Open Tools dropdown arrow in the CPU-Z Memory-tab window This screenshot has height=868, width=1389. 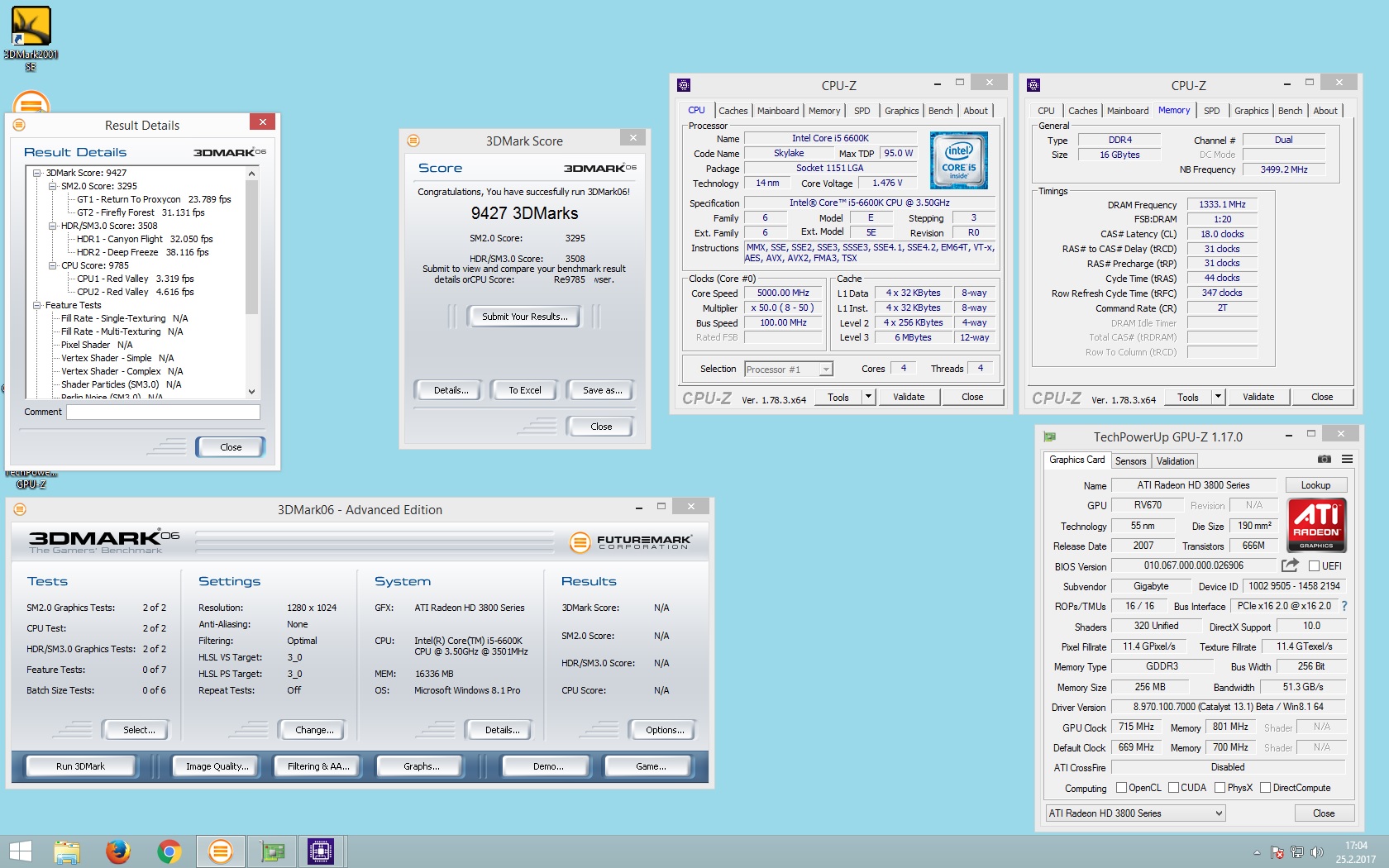coord(1218,397)
